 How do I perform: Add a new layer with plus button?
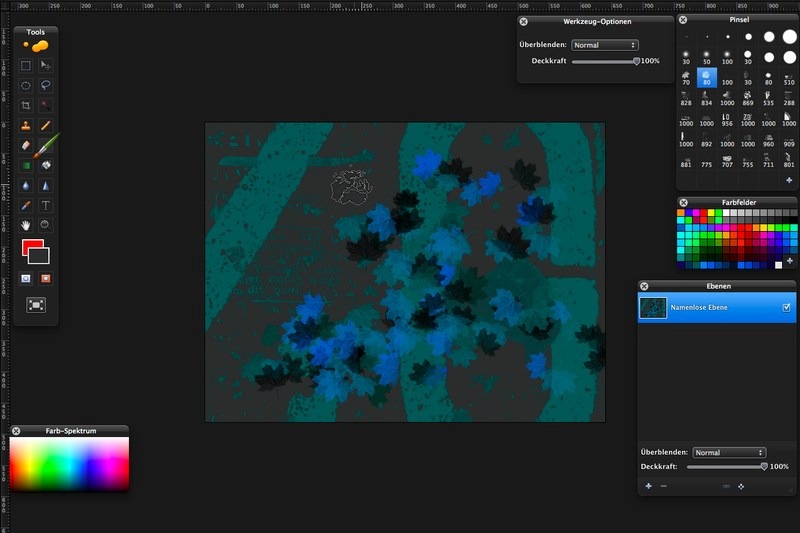[648, 486]
